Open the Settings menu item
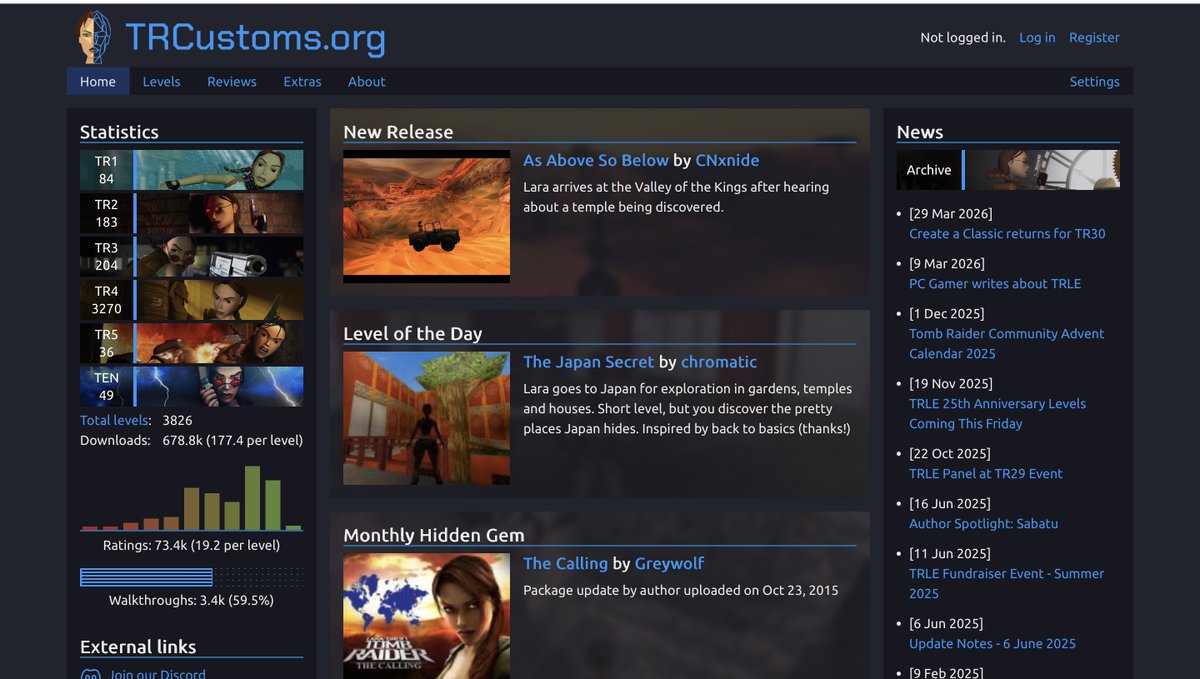This screenshot has height=679, width=1200. tap(1094, 82)
